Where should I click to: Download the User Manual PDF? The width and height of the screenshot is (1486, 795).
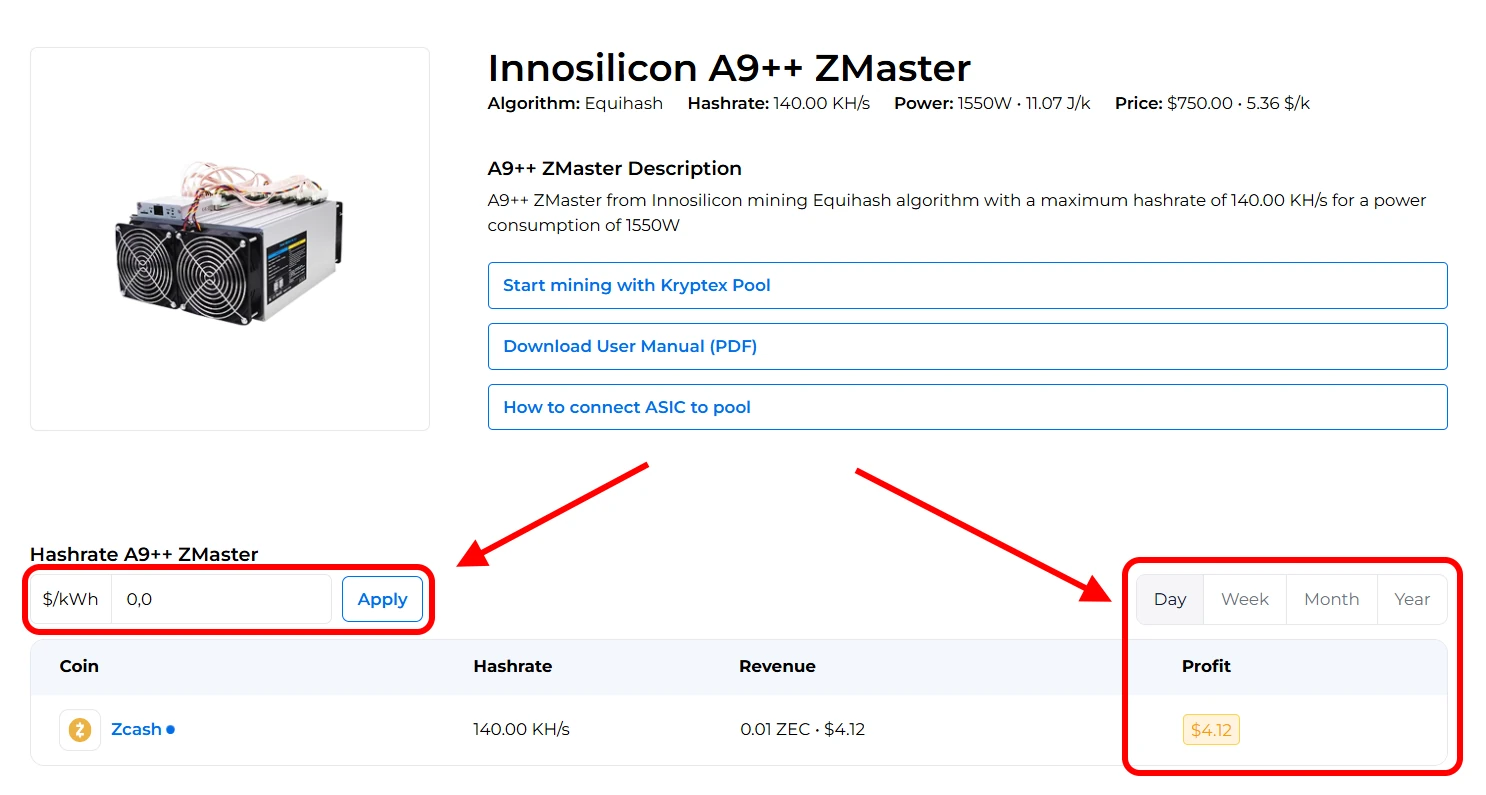[x=967, y=347]
